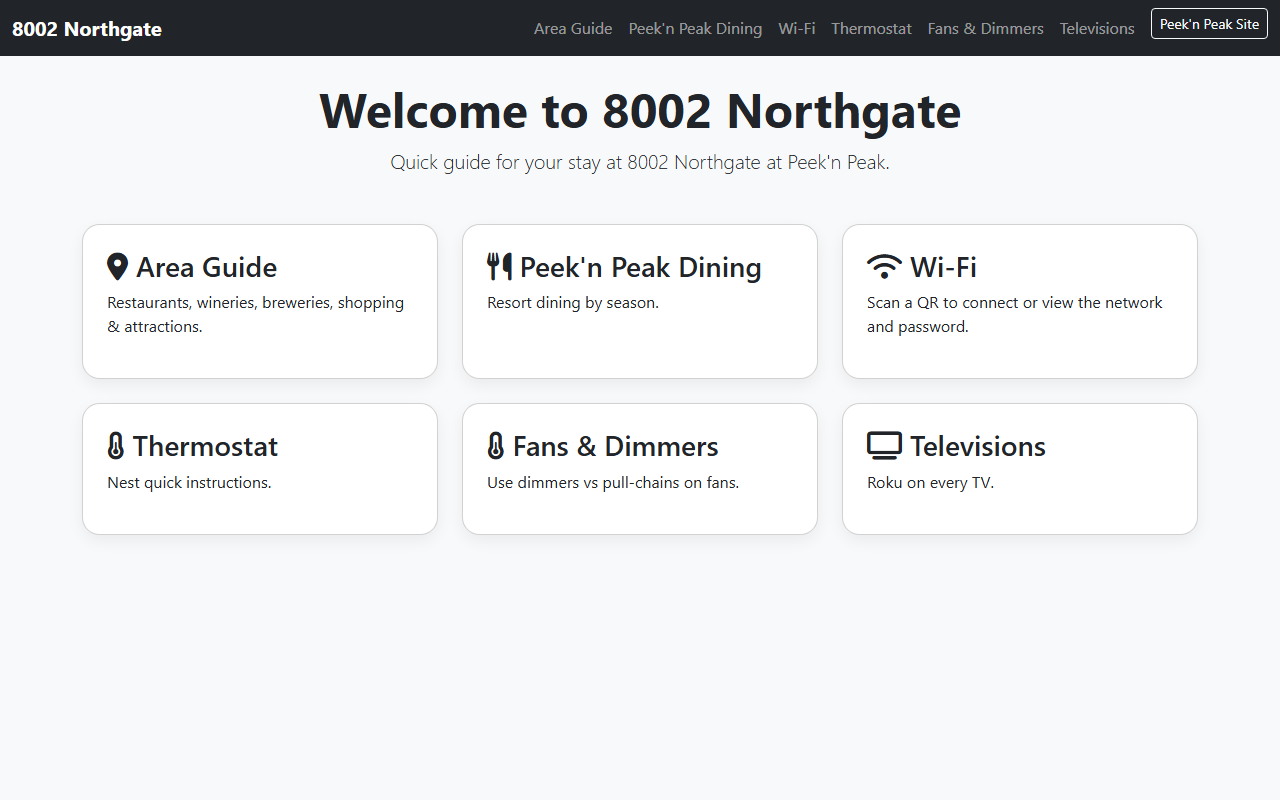Go to Wi-Fi via the top navigation
The height and width of the screenshot is (800, 1280).
click(x=797, y=28)
